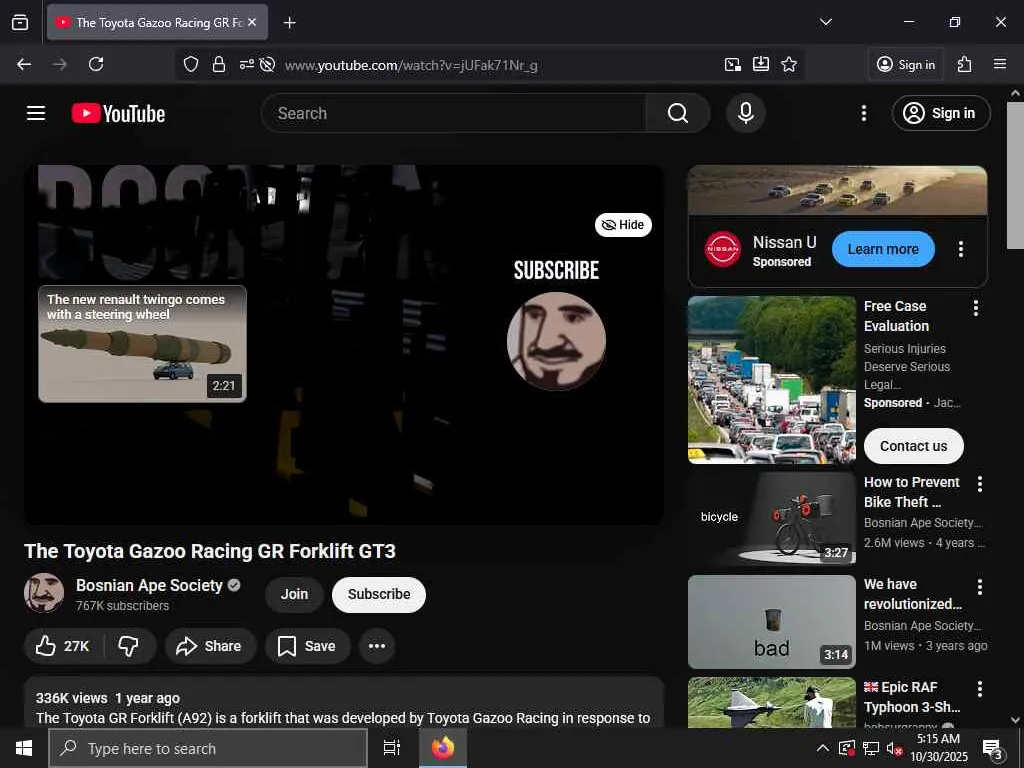1024x768 pixels.
Task: Open the YouTube guide hamburger menu
Action: 36,113
